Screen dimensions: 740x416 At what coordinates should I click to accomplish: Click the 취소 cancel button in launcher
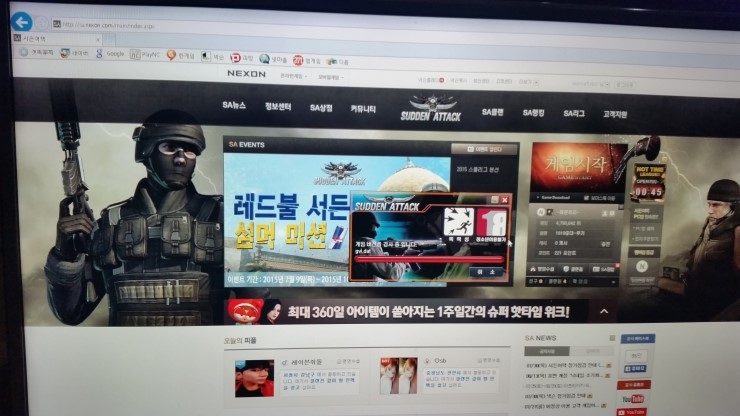point(486,272)
